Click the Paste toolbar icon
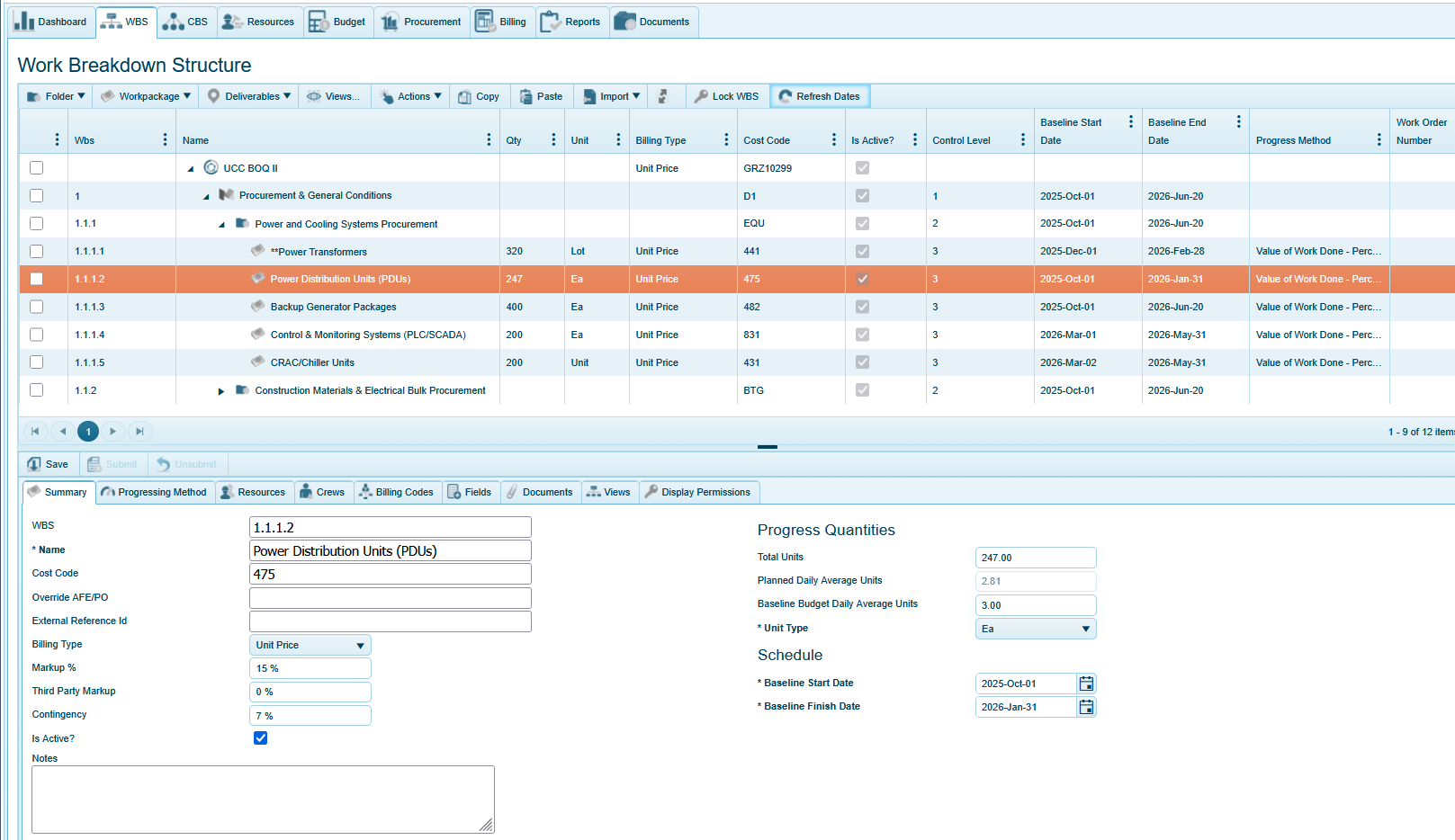1455x840 pixels. point(526,96)
